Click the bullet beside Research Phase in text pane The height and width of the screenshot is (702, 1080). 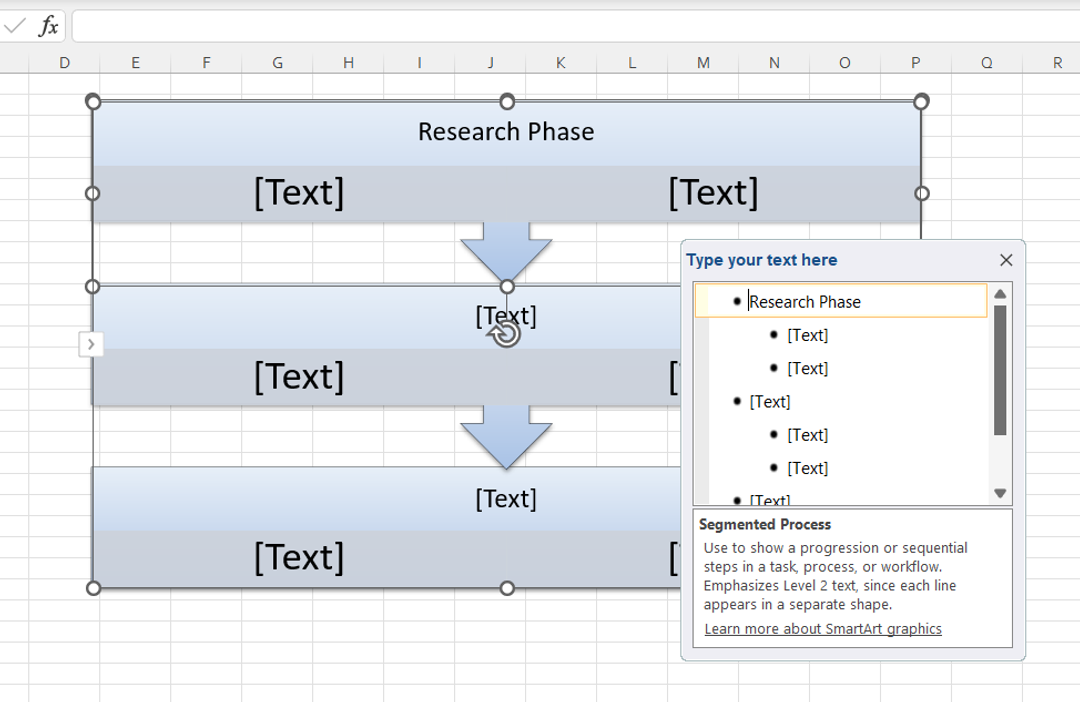click(x=738, y=301)
